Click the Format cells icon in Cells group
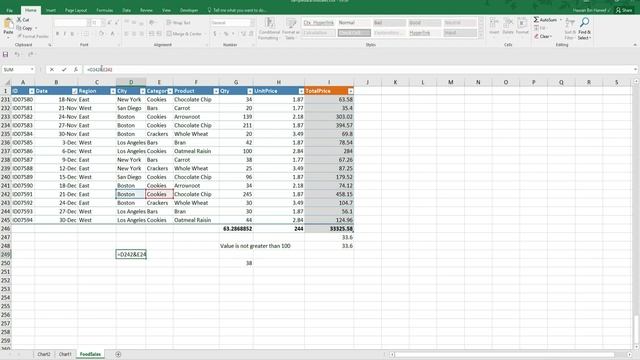The width and height of the screenshot is (640, 360). click(x=522, y=26)
